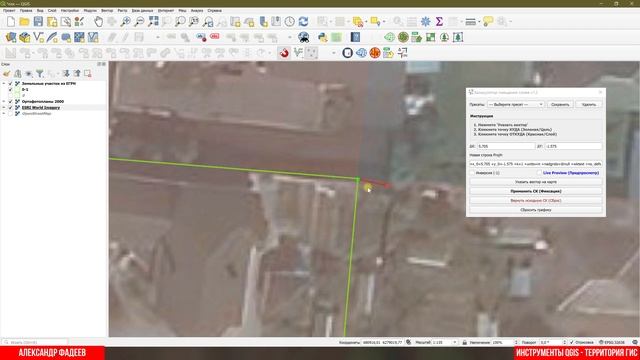Open the Проект menu
The width and height of the screenshot is (640, 360).
pyautogui.click(x=9, y=11)
